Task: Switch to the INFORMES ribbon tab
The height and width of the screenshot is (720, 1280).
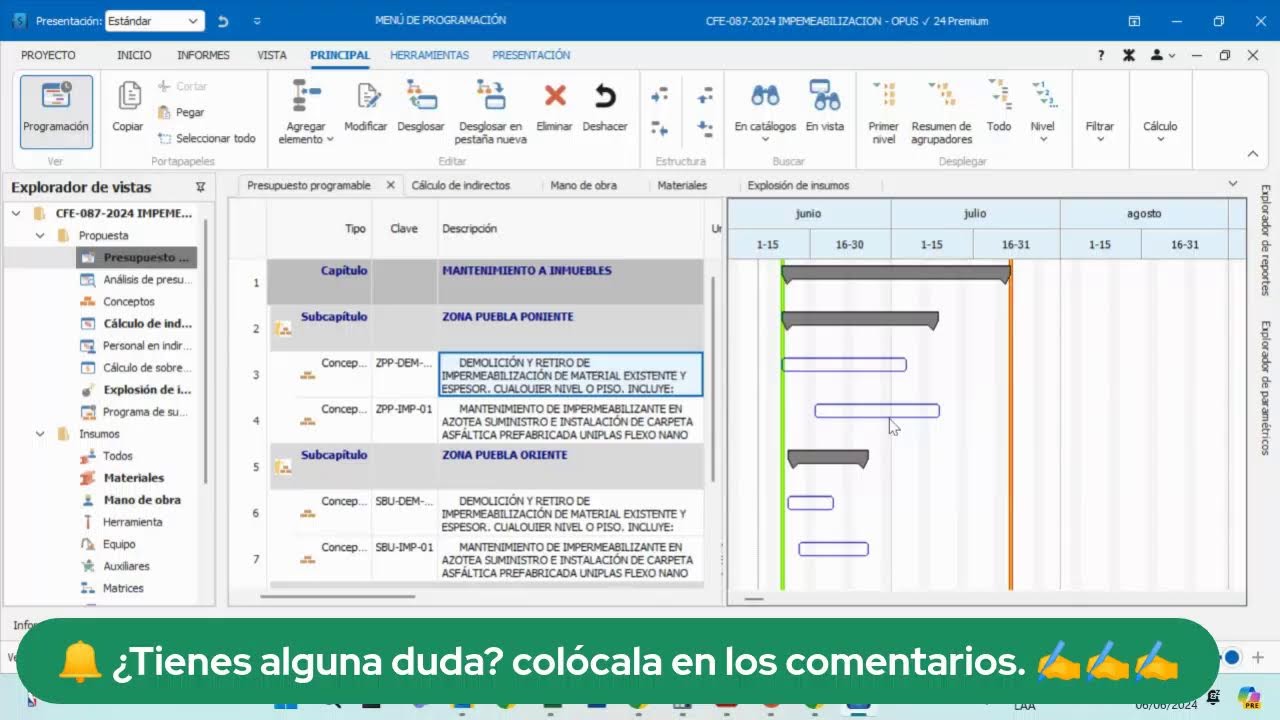Action: coord(203,55)
